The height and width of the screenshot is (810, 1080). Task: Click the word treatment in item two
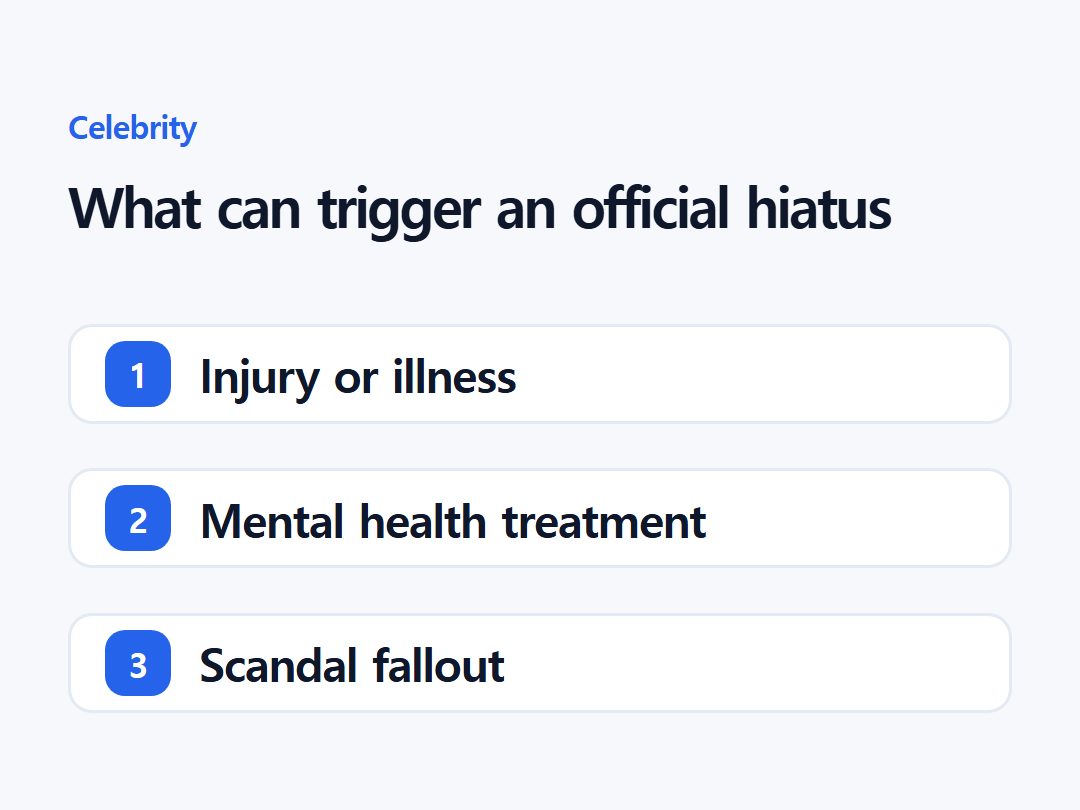(x=604, y=522)
